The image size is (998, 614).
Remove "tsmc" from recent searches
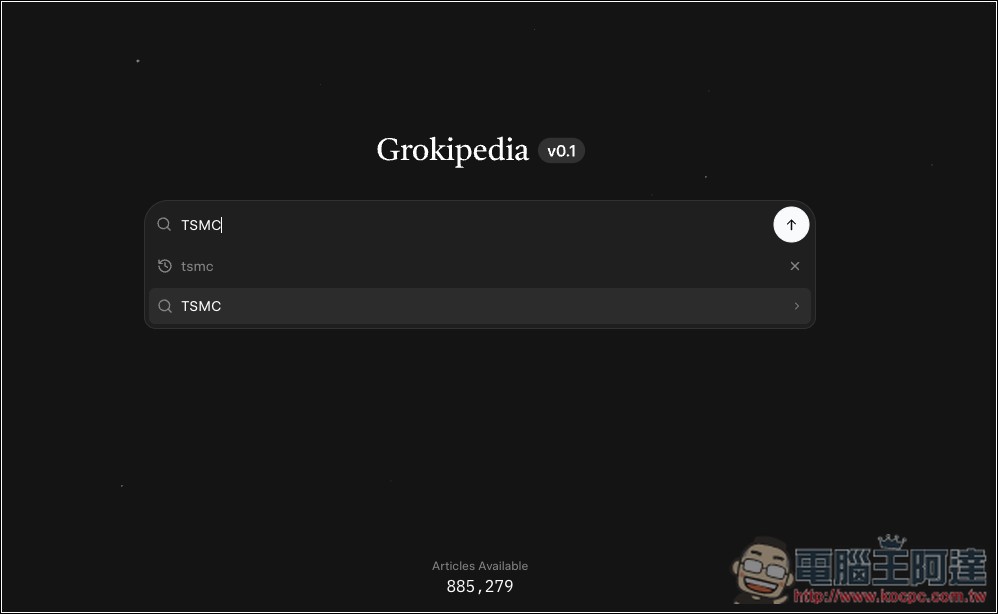[795, 266]
